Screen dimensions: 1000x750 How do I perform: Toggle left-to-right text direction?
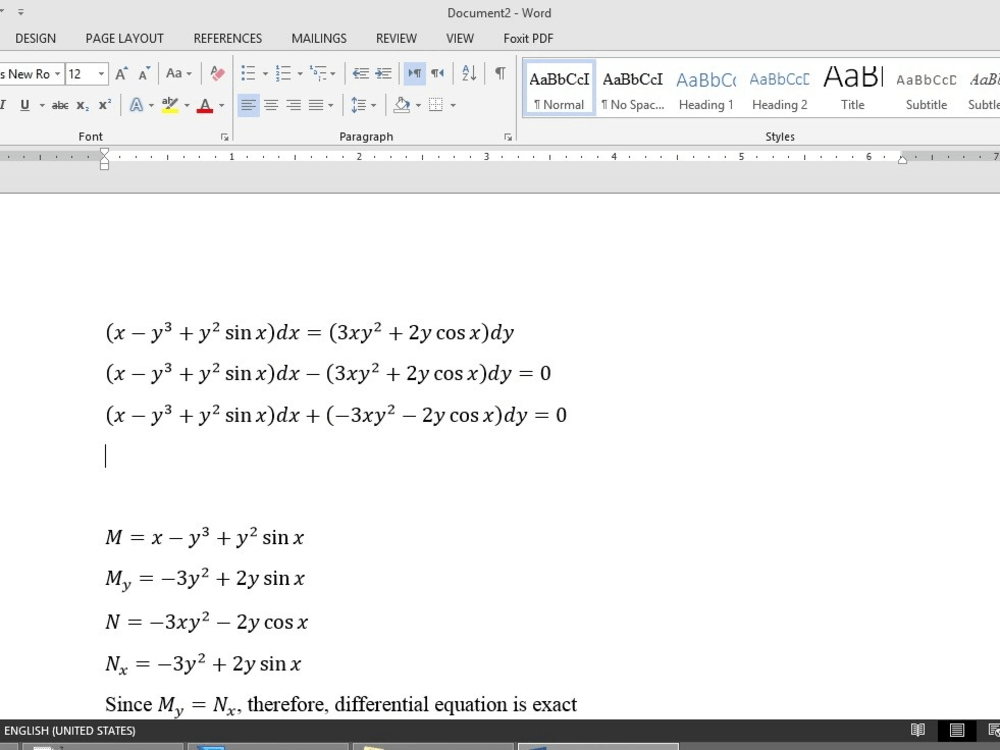click(x=413, y=73)
